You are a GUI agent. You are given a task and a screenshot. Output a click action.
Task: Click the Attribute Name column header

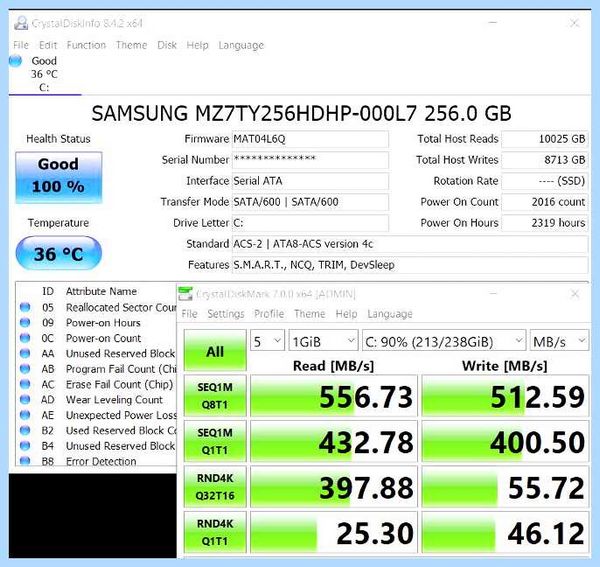pyautogui.click(x=101, y=291)
